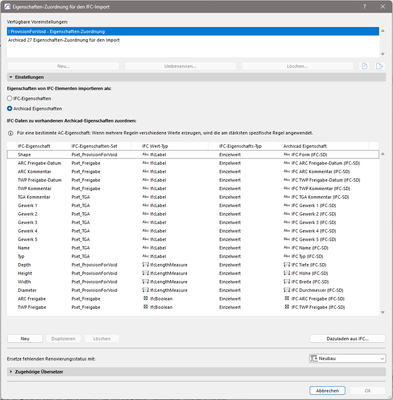
Task: Click the mapping table scrollbar up arrow
Action: (383, 154)
